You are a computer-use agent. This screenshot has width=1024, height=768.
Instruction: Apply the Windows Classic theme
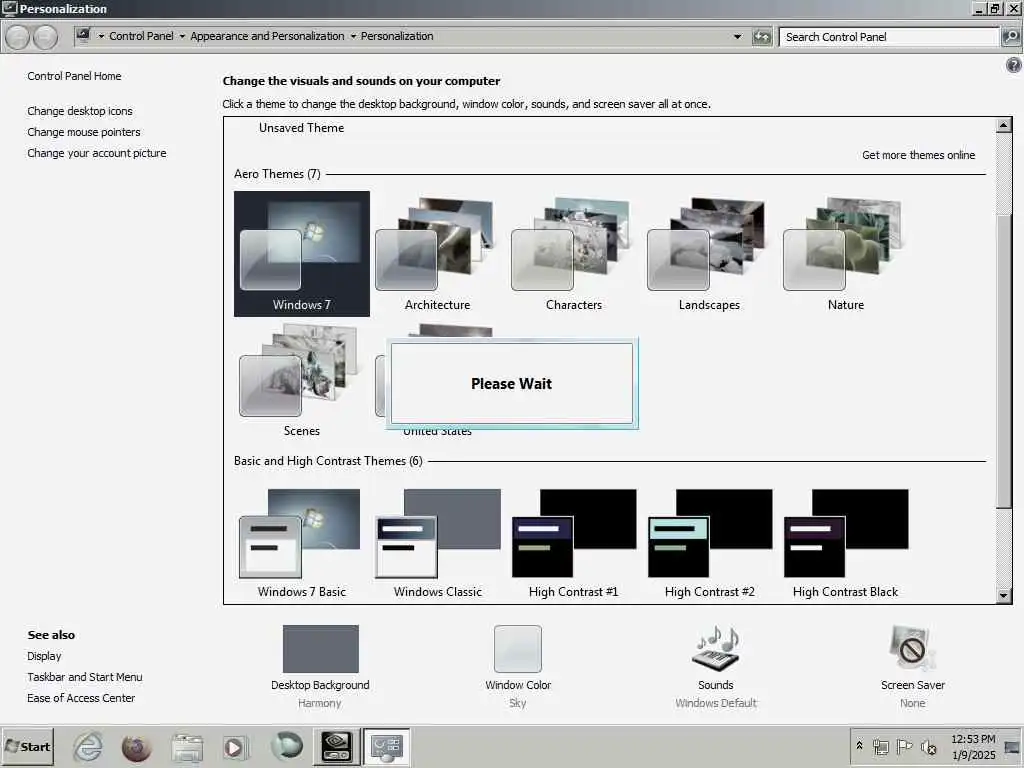[x=438, y=543]
